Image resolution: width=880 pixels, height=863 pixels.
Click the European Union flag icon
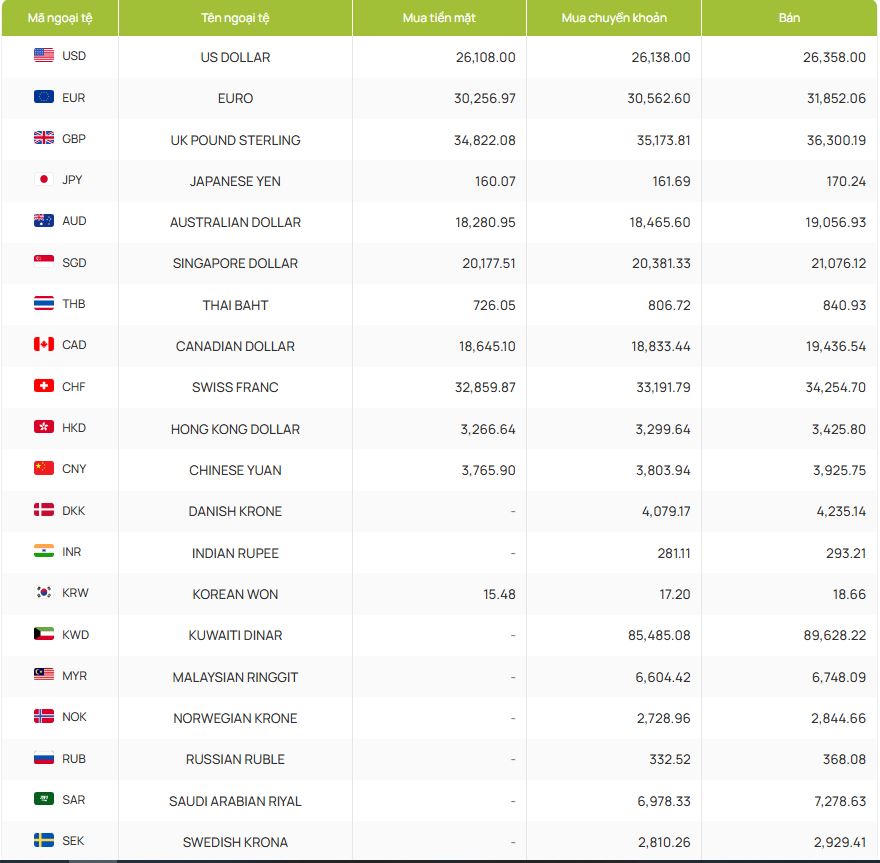tap(44, 97)
